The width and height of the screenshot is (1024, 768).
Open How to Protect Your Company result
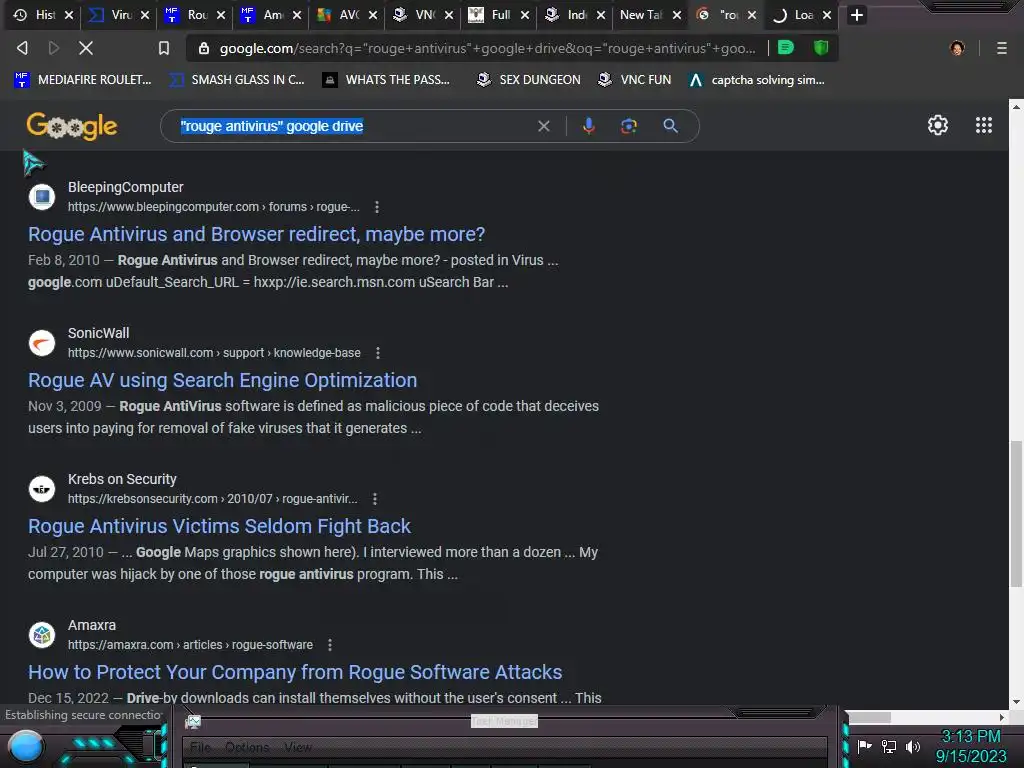295,673
